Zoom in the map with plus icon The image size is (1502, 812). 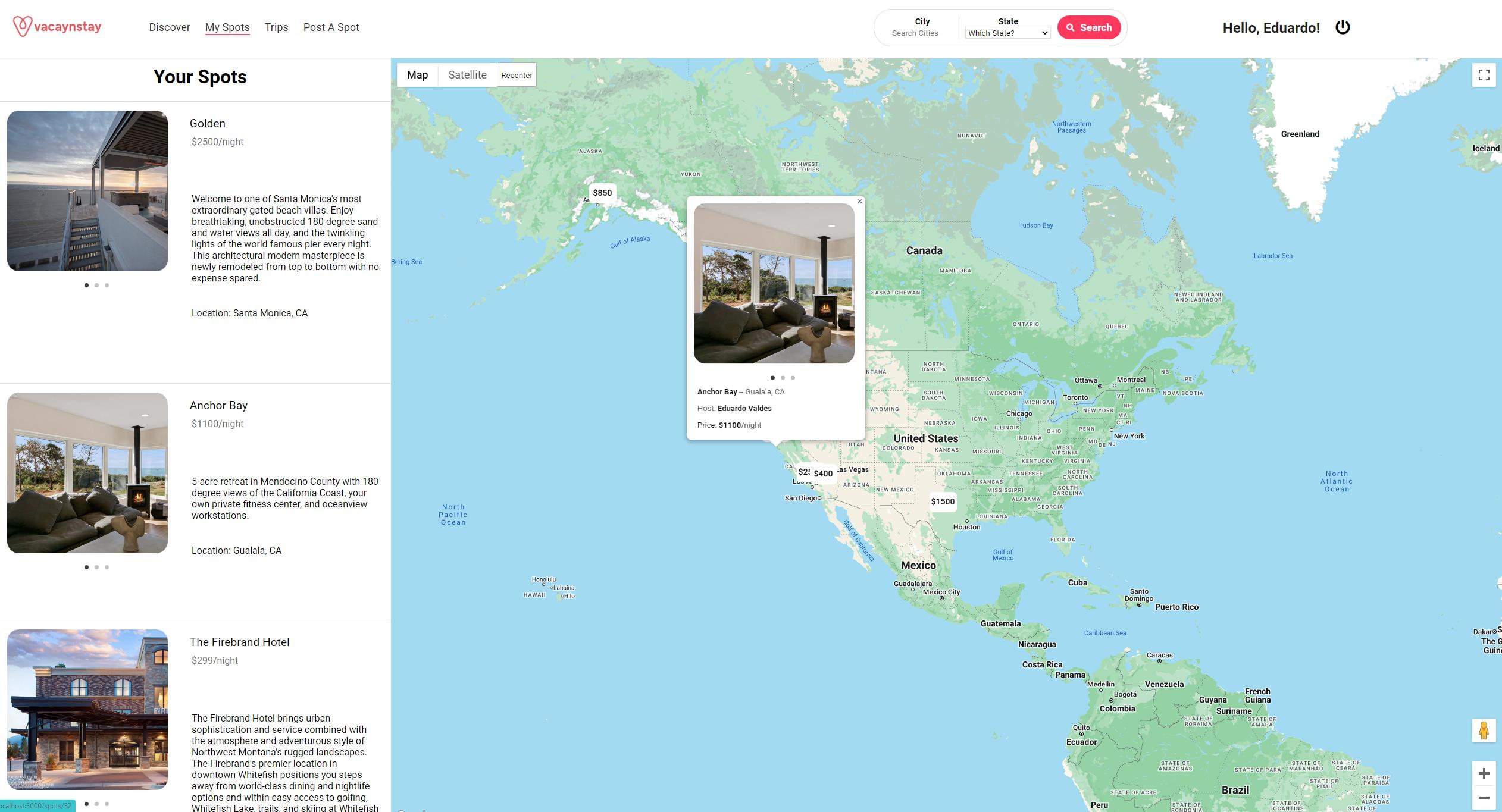1484,773
